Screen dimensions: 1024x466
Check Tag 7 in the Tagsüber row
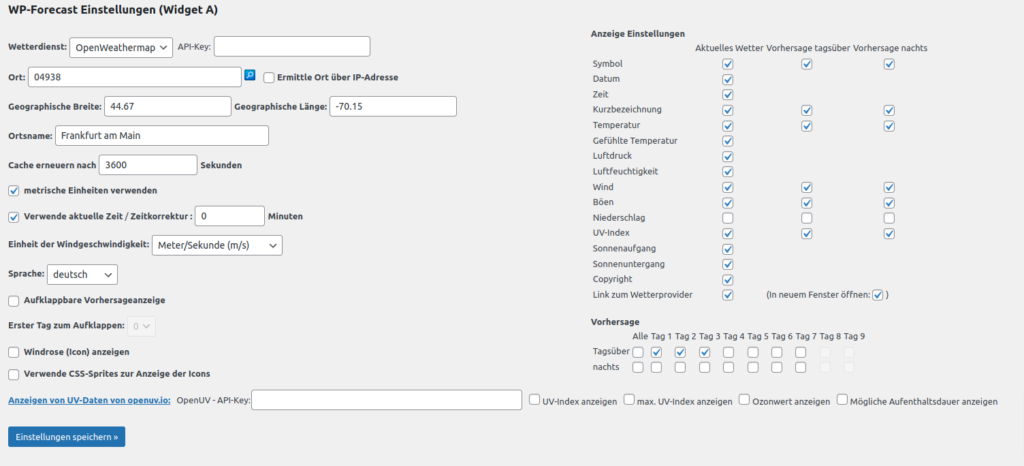click(801, 352)
